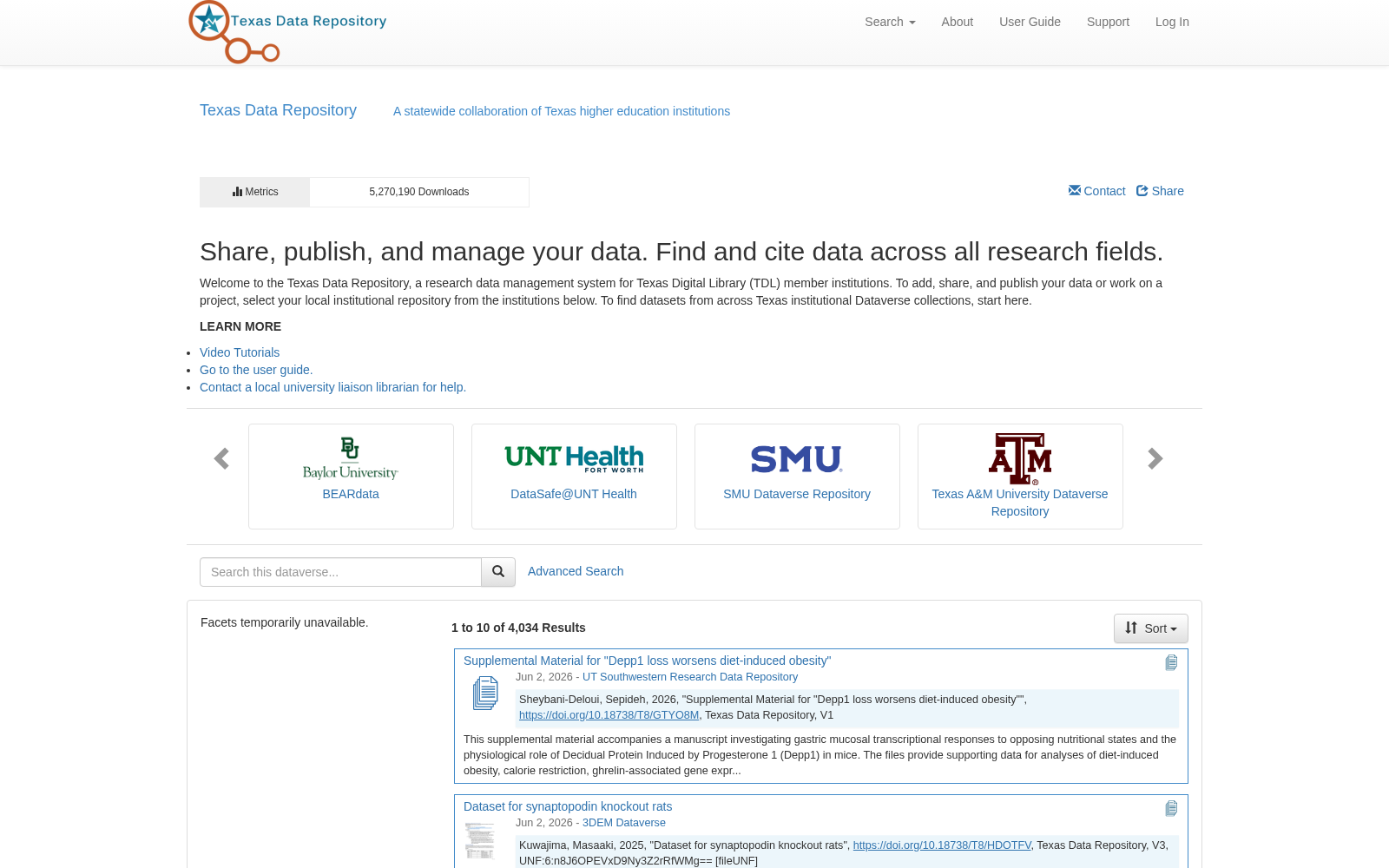The image size is (1389, 868).
Task: Click the SMU logo
Action: tap(797, 458)
